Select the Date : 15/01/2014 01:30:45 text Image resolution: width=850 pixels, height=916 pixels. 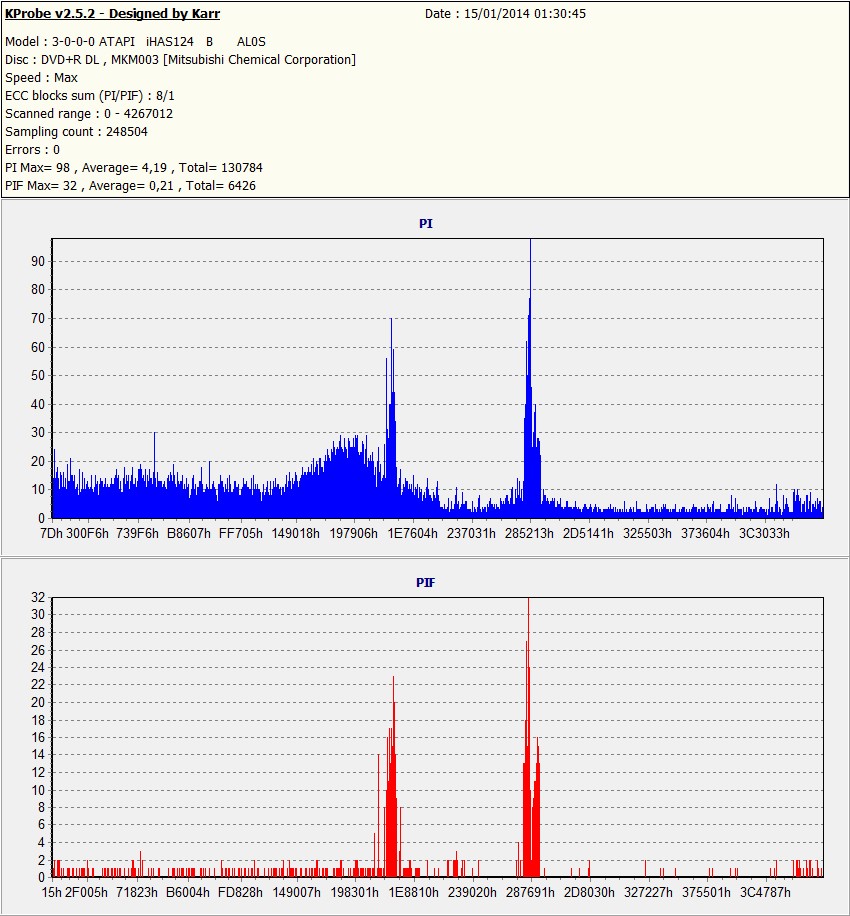click(505, 13)
